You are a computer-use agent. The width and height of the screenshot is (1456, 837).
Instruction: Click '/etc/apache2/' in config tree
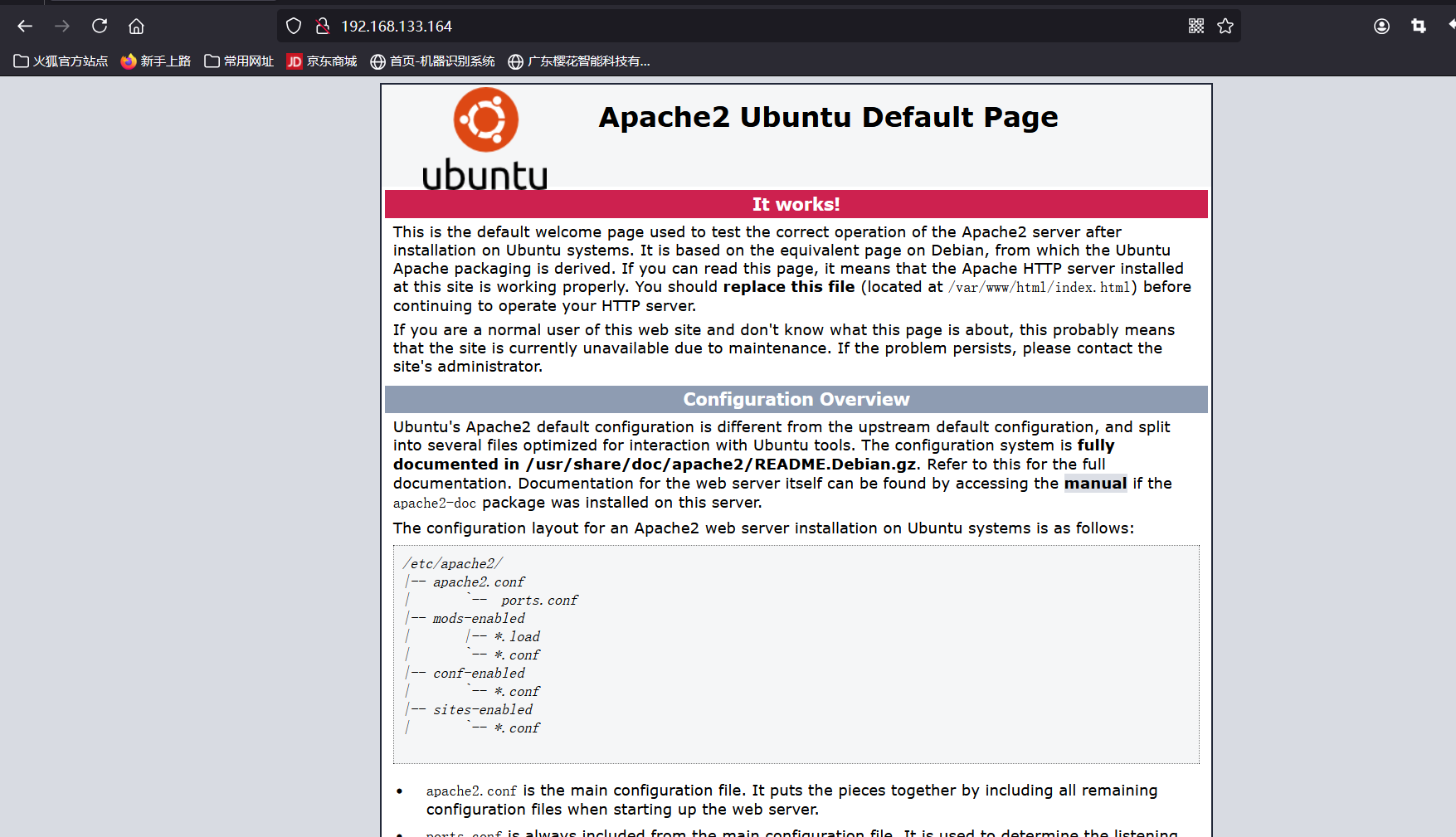[453, 564]
